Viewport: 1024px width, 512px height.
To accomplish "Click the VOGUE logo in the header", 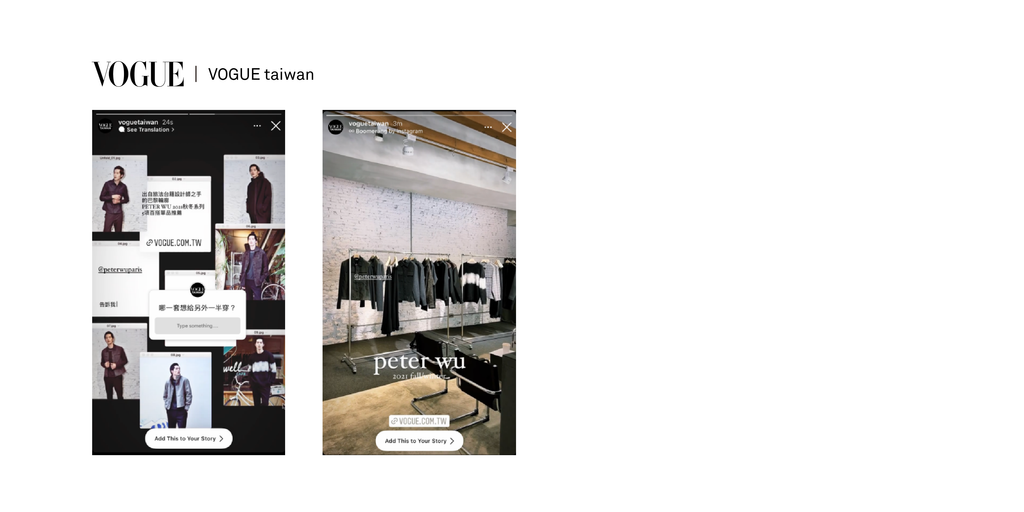I will [138, 74].
